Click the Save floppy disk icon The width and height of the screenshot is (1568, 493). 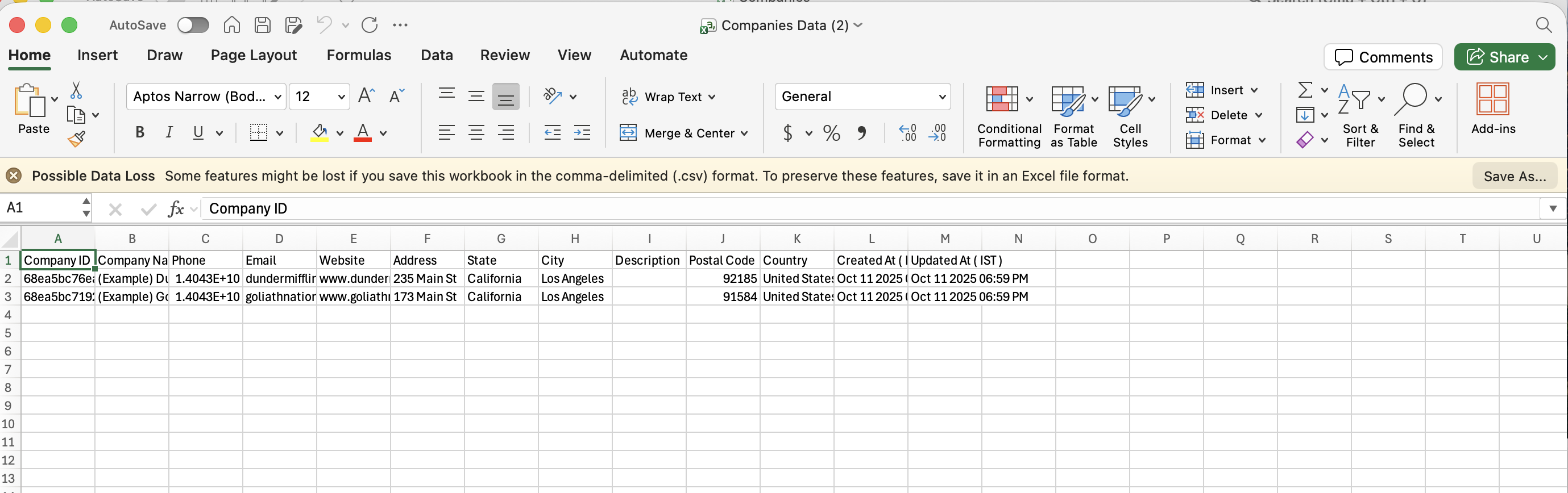click(x=262, y=25)
